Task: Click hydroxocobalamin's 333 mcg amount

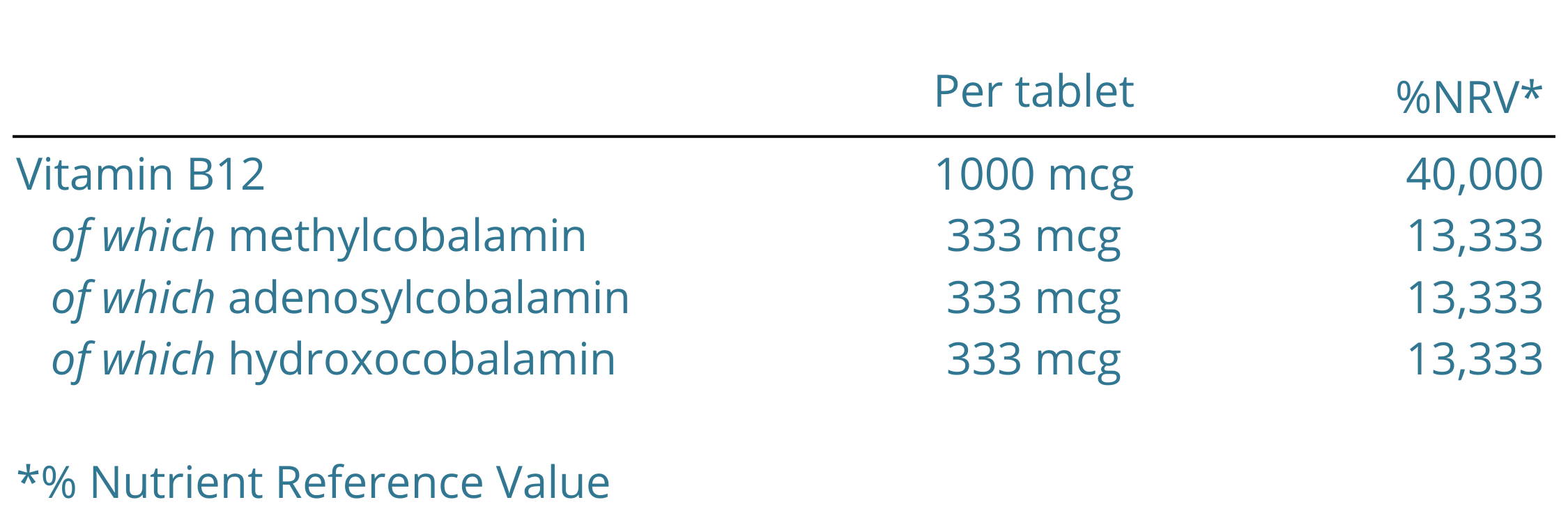Action: tap(1034, 362)
